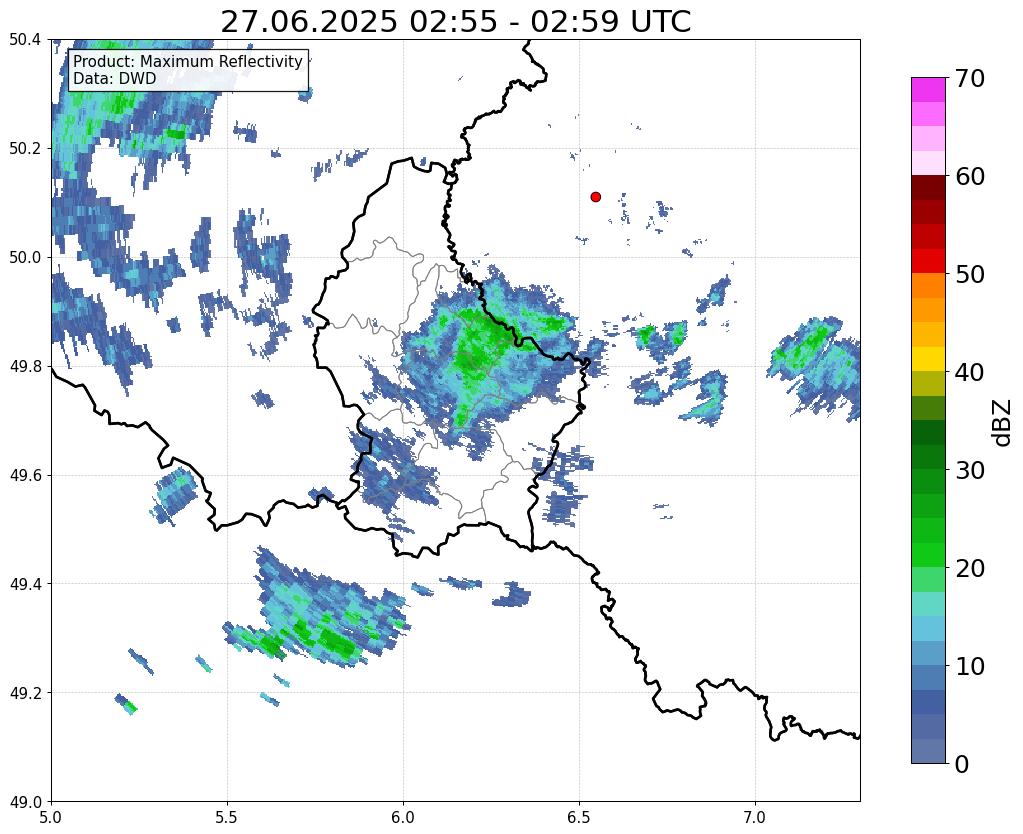This screenshot has height=834, width=1023.
Task: Click the longitude 6.0 axis label
Action: tap(403, 817)
